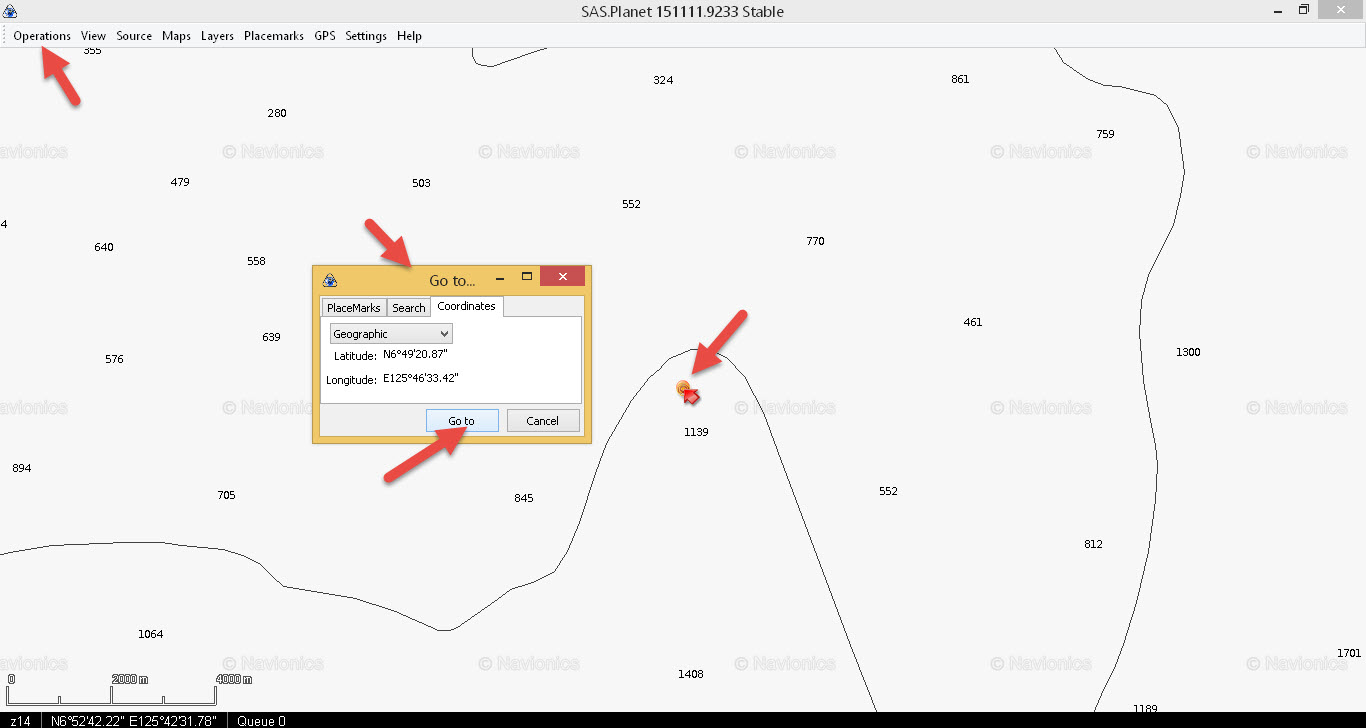Open the GPS menu
This screenshot has width=1366, height=728.
tap(325, 36)
